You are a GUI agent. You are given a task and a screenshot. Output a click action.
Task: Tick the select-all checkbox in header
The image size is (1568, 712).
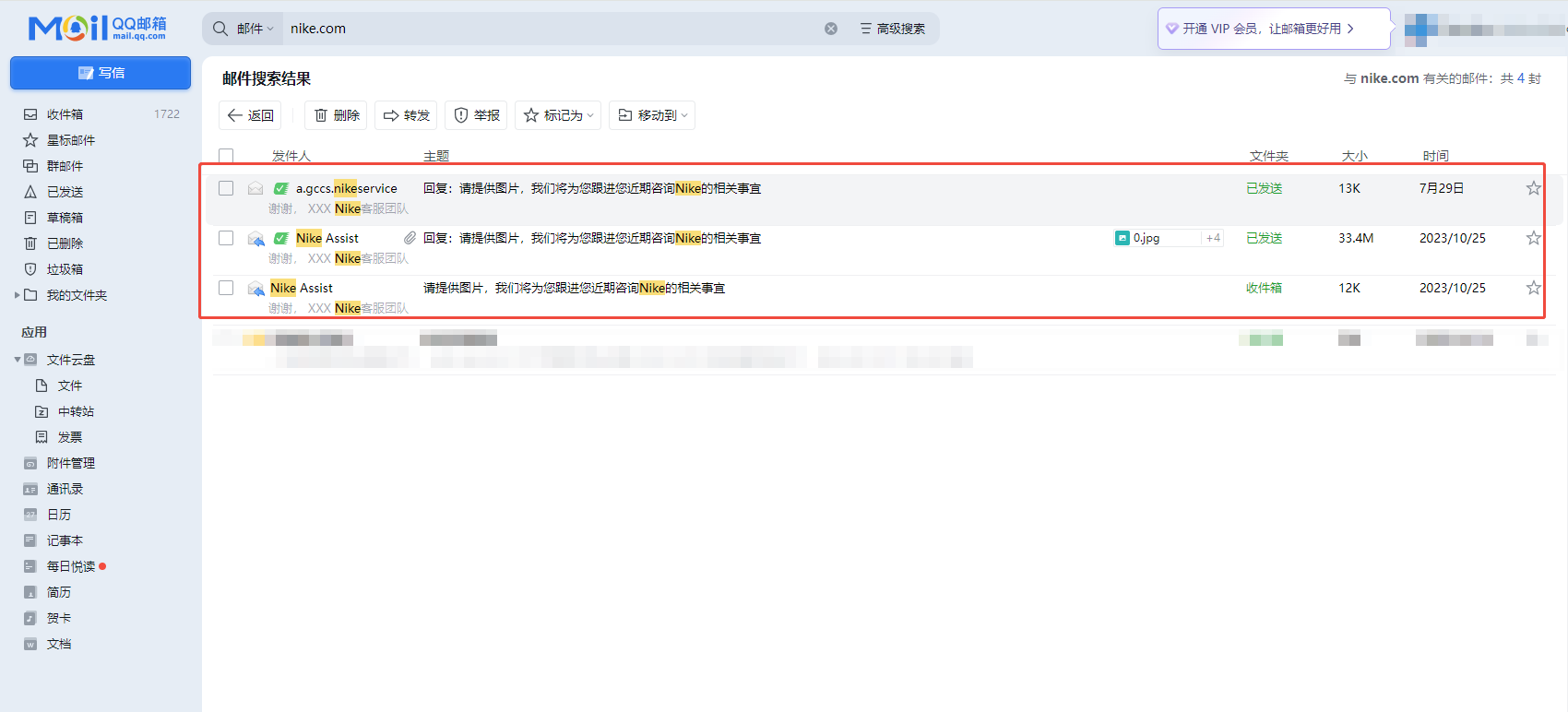click(226, 155)
